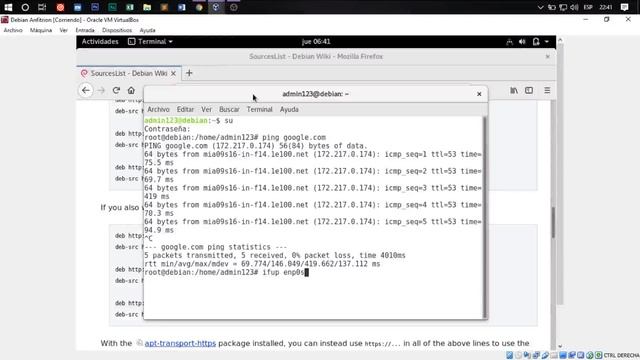Open Task View on Windows taskbar
The width and height of the screenshot is (640, 360).
tap(42, 7)
